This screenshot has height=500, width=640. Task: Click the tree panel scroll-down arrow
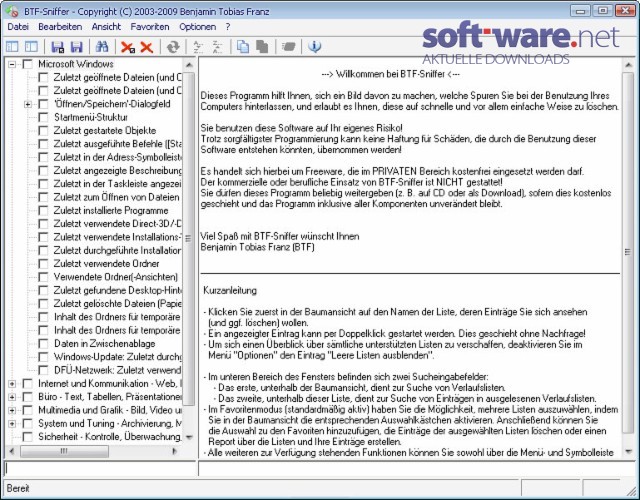coord(189,437)
